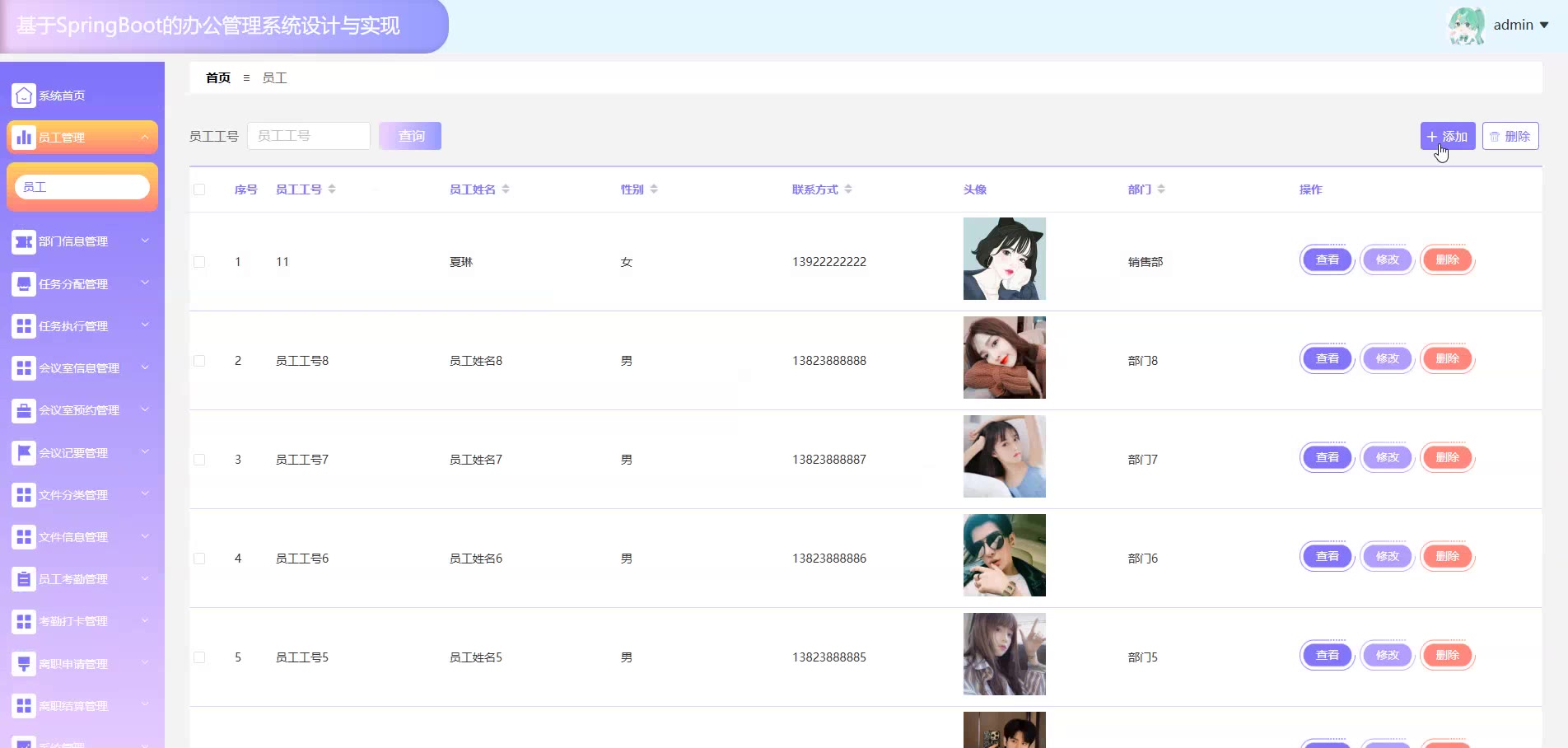Open the avatar photo of 员工姓名7

1005,456
